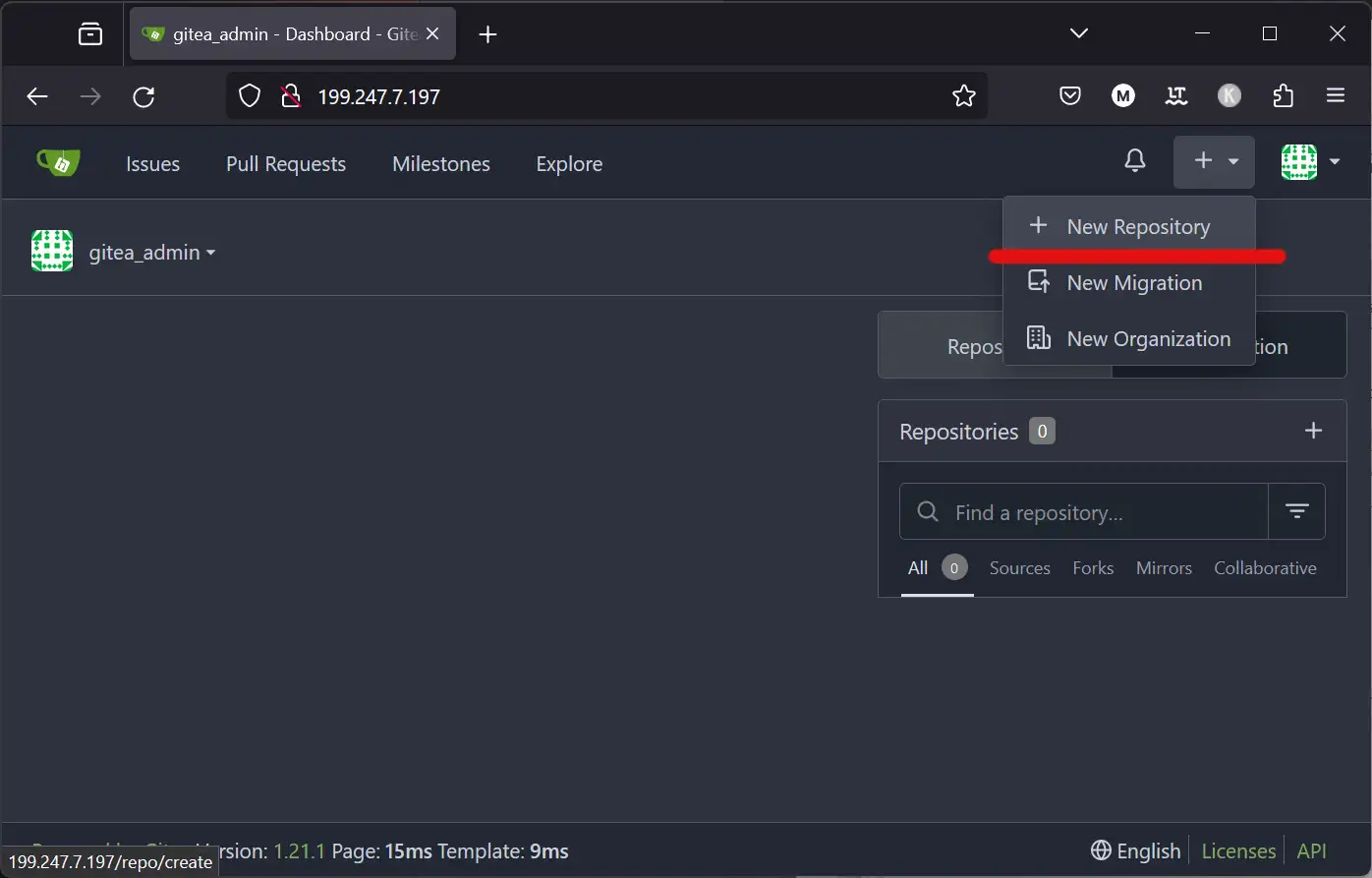
Task: Open the browser hamburger menu
Action: 1336,96
